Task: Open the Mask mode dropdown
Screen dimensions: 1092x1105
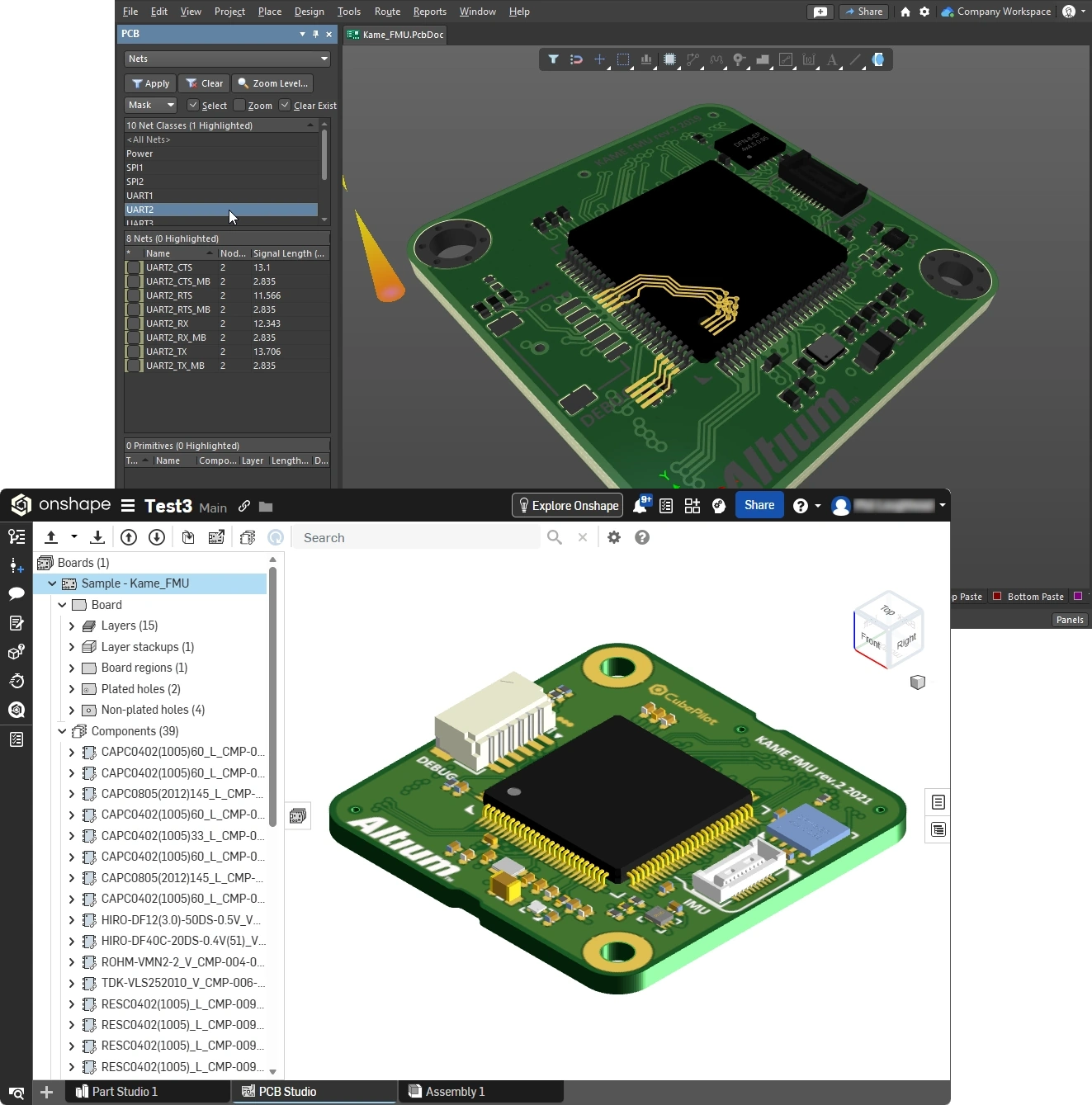Action: (x=151, y=105)
